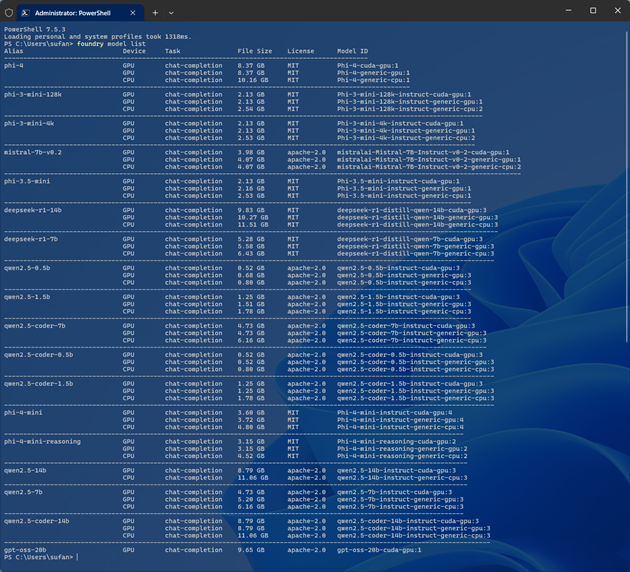Close the Windows Terminal window

[616, 11]
